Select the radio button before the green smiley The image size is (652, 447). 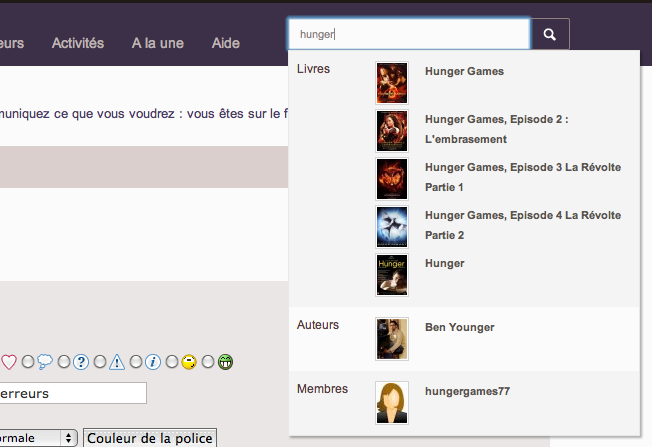coord(207,362)
